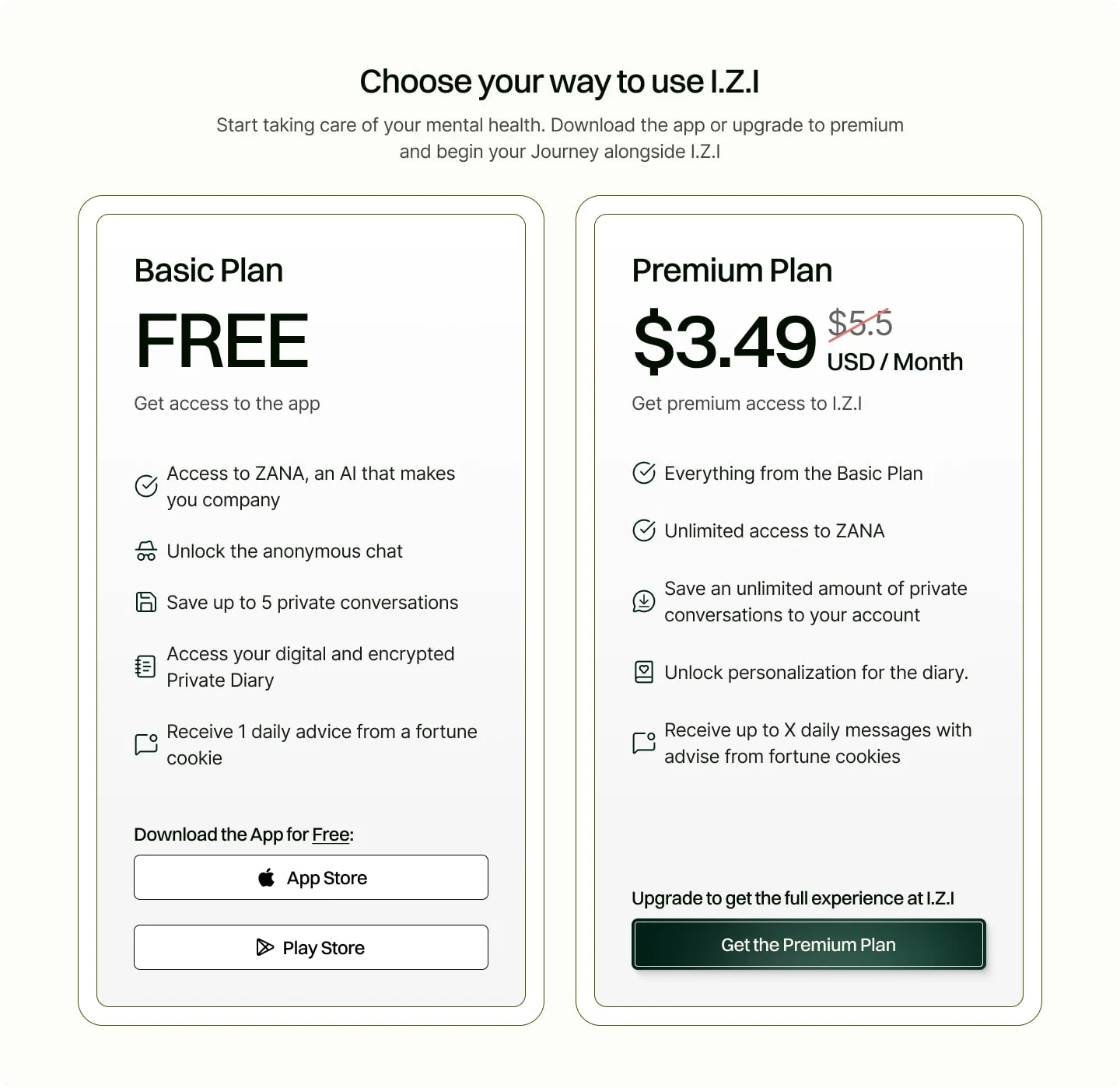Click the checkmark beside Unlimited access to ZANA
1120x1088 pixels.
(644, 530)
